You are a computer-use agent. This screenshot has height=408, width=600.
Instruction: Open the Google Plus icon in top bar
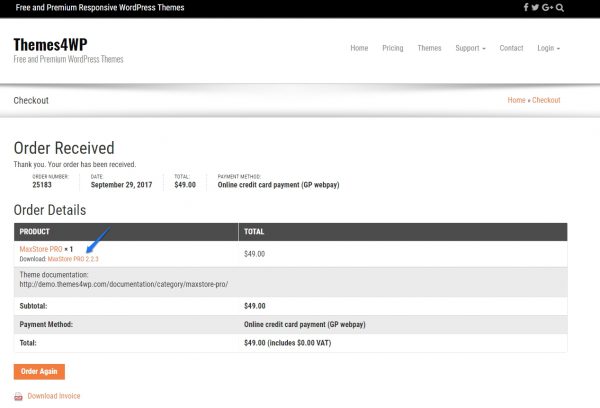547,7
